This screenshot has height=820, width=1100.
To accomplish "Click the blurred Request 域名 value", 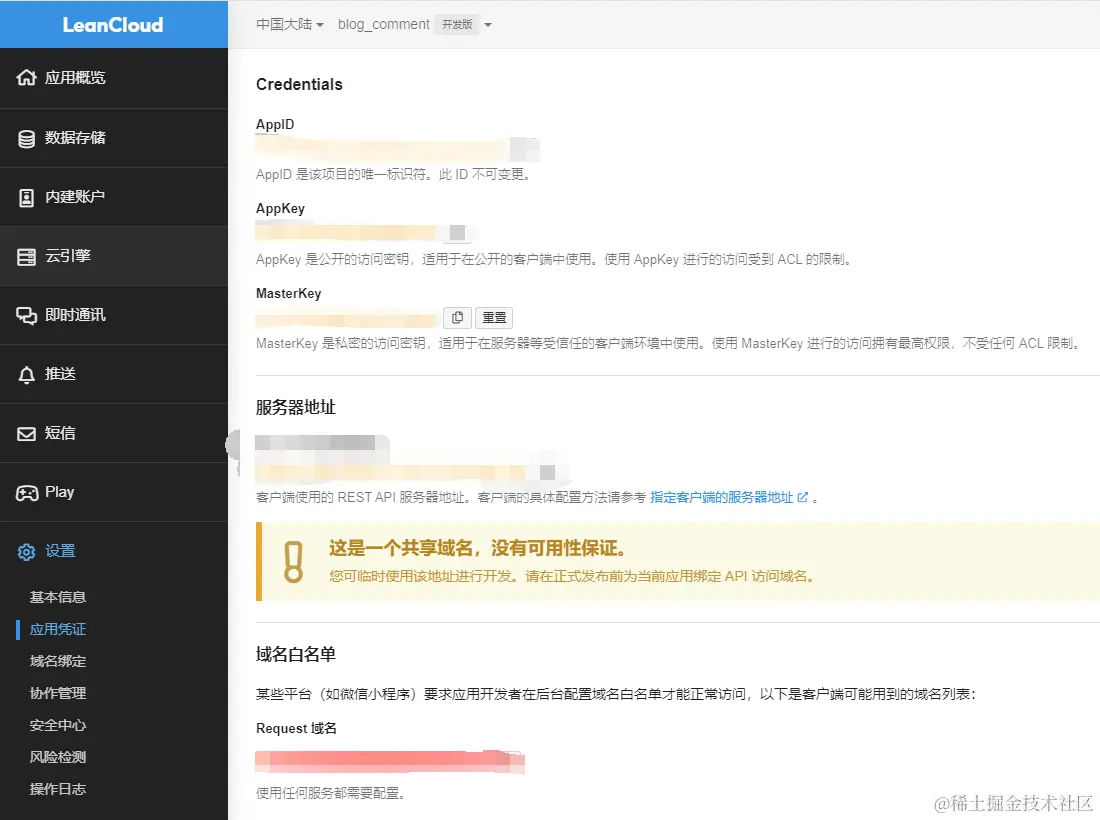I will (x=390, y=762).
